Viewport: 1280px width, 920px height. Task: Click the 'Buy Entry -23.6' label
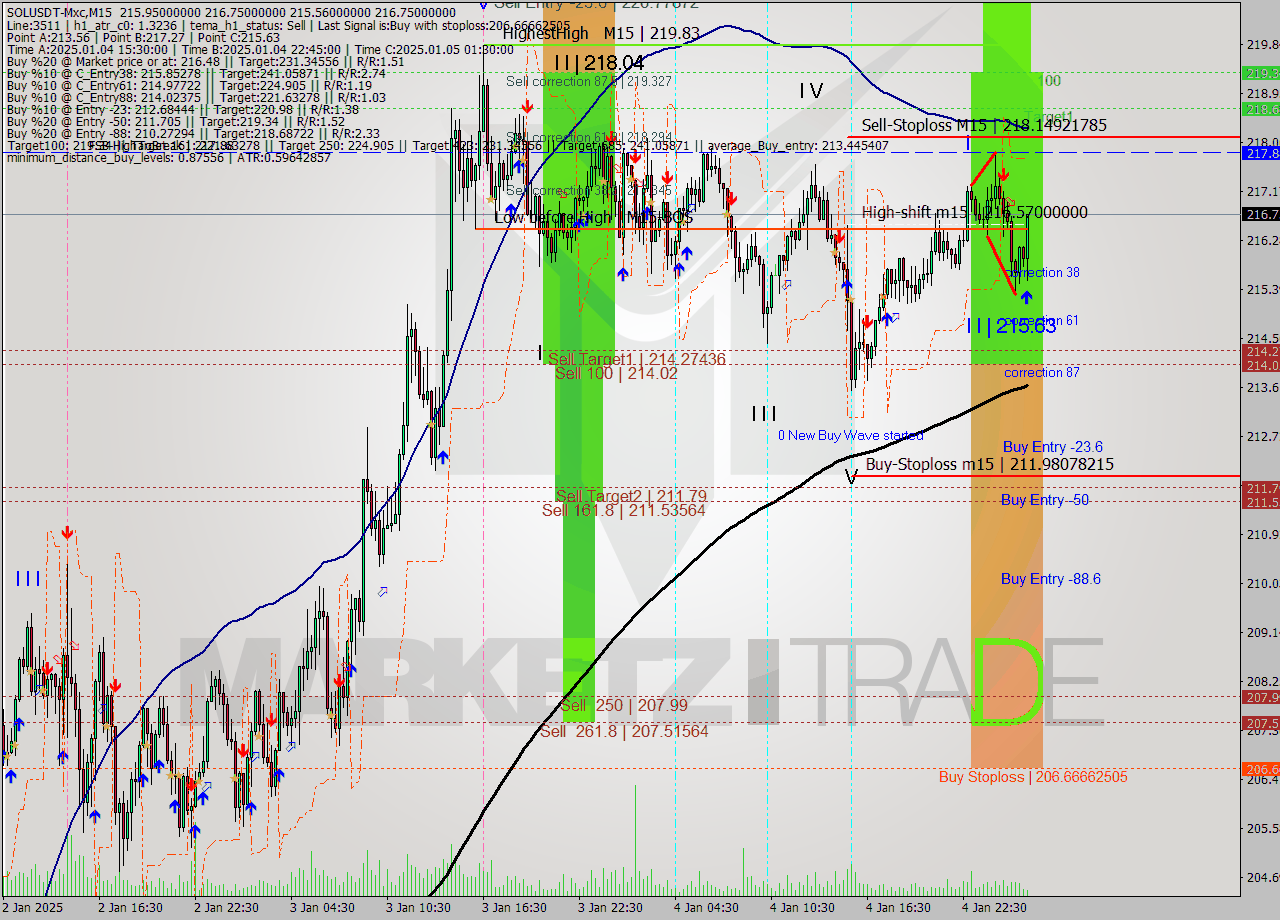[1053, 447]
